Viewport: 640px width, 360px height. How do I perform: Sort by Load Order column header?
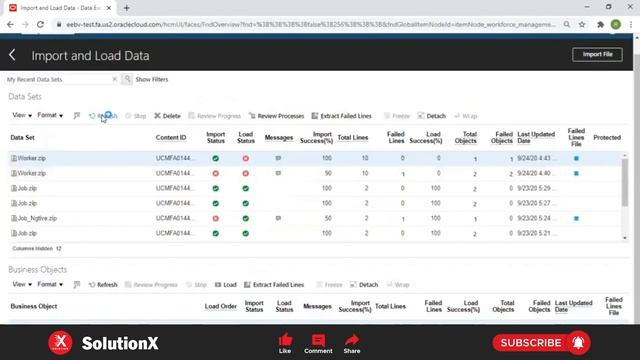[220, 306]
